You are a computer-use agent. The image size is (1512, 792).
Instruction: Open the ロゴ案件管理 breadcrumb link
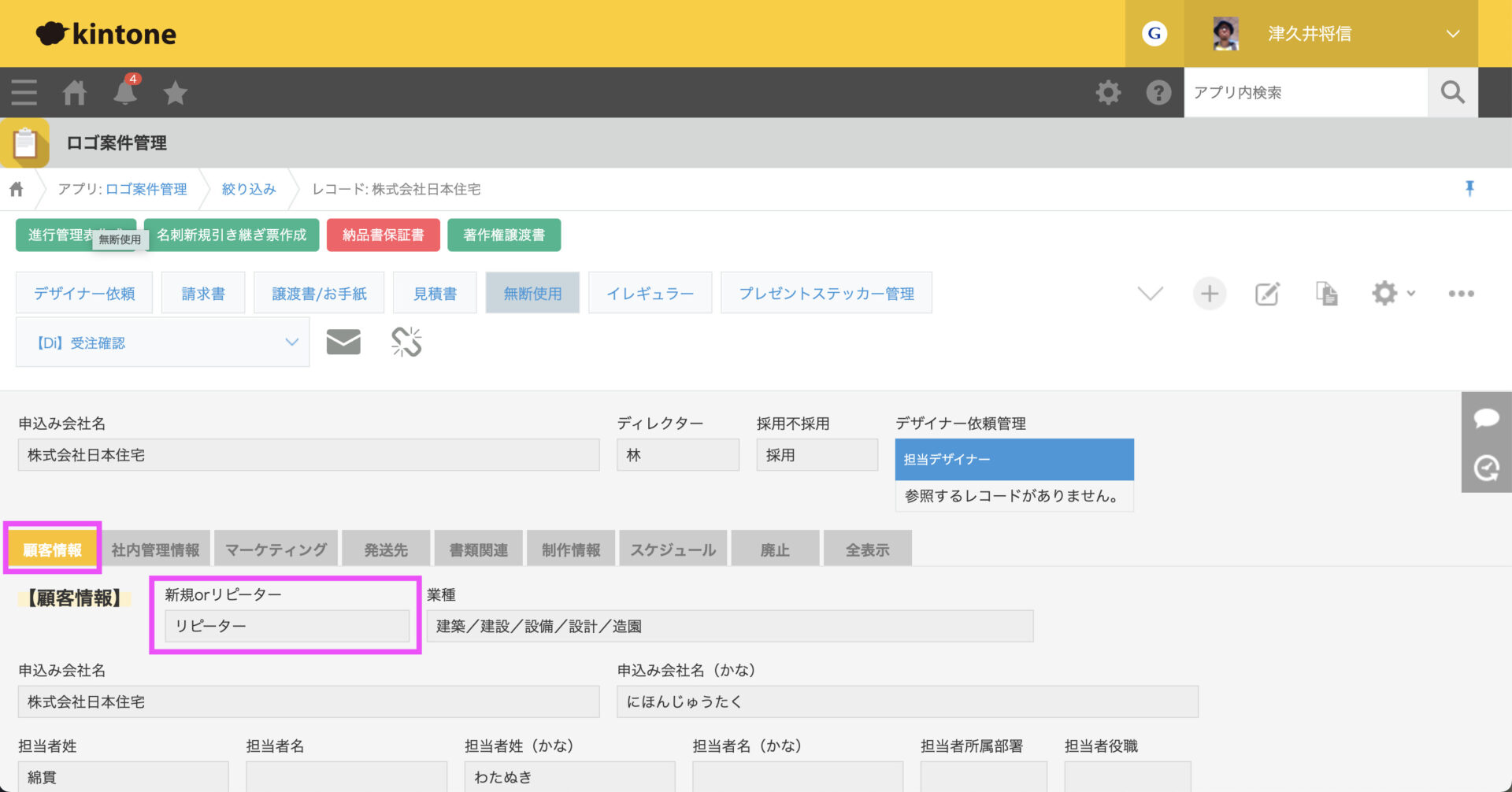pyautogui.click(x=146, y=189)
